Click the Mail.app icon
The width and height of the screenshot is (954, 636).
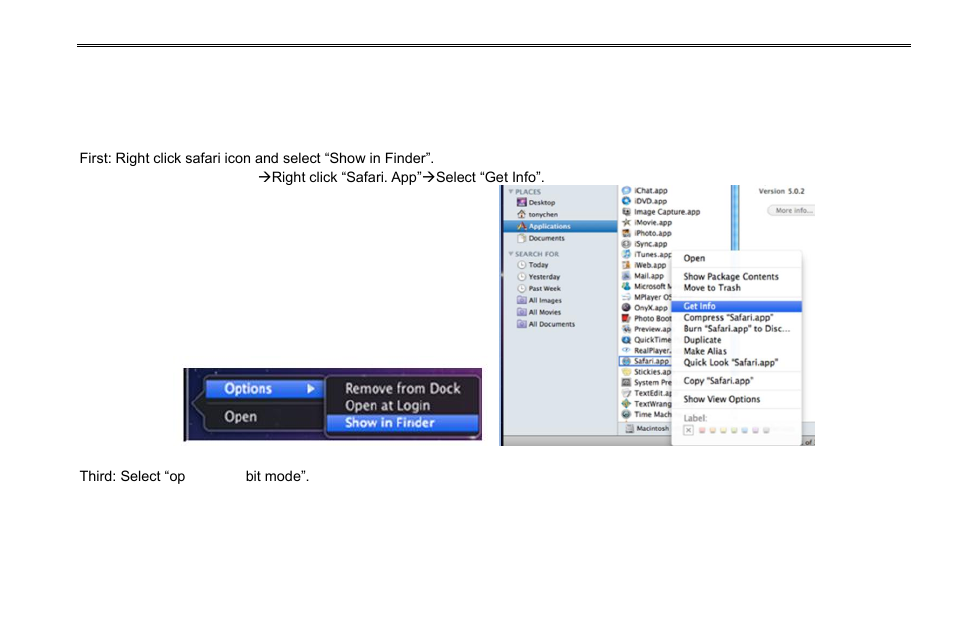[x=626, y=276]
